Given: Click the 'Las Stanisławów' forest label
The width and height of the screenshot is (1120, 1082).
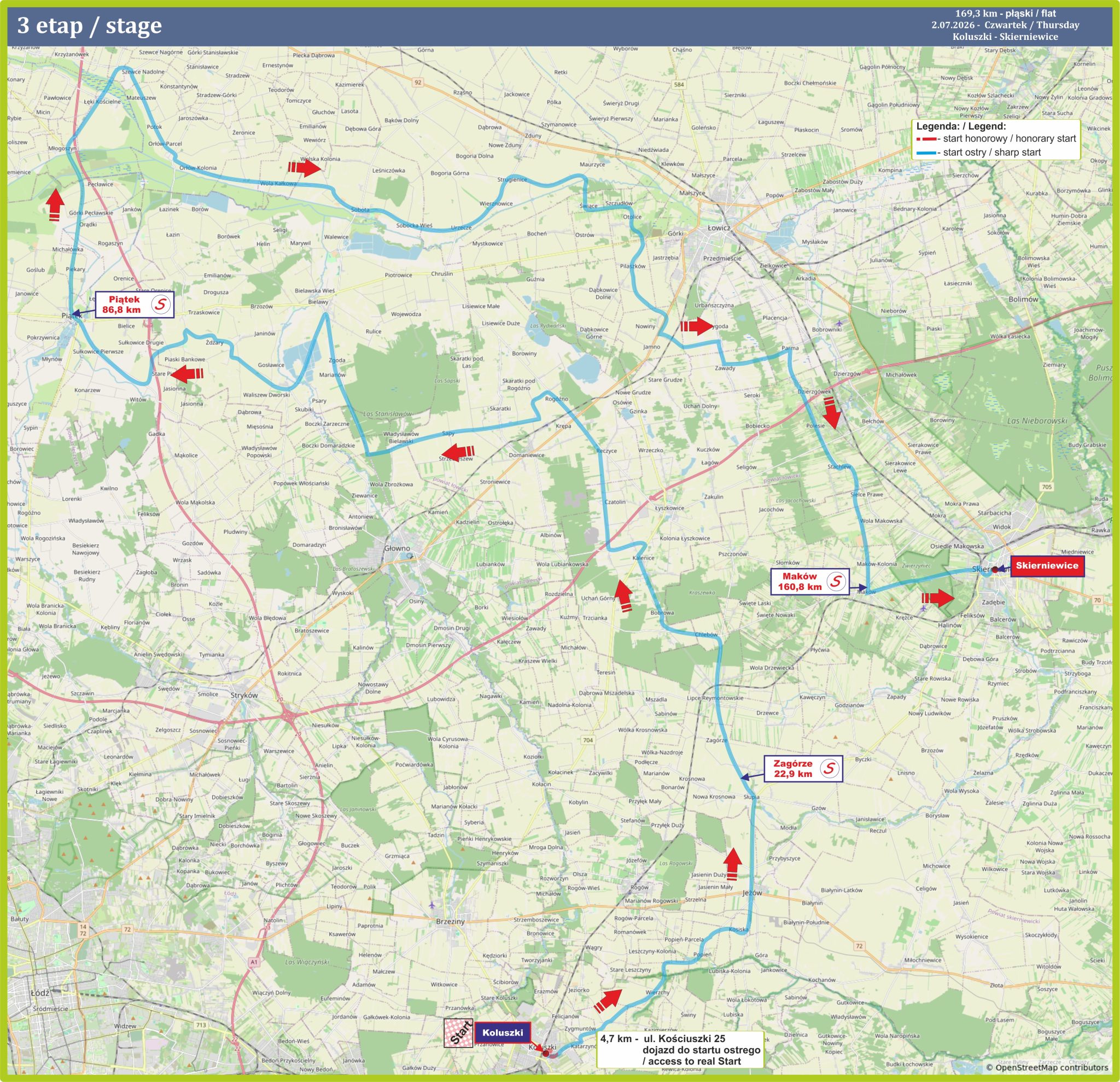Looking at the screenshot, I should [388, 413].
